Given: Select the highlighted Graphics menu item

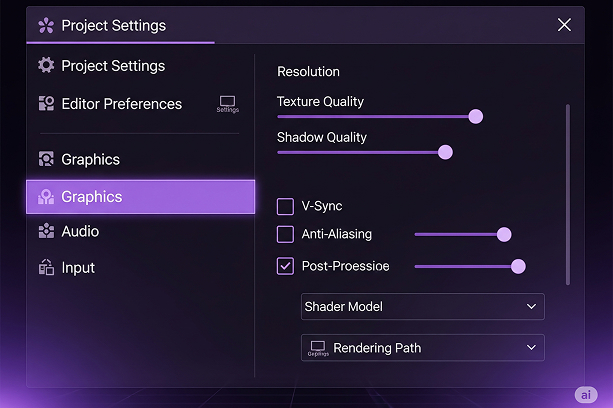Looking at the screenshot, I should click(x=140, y=197).
